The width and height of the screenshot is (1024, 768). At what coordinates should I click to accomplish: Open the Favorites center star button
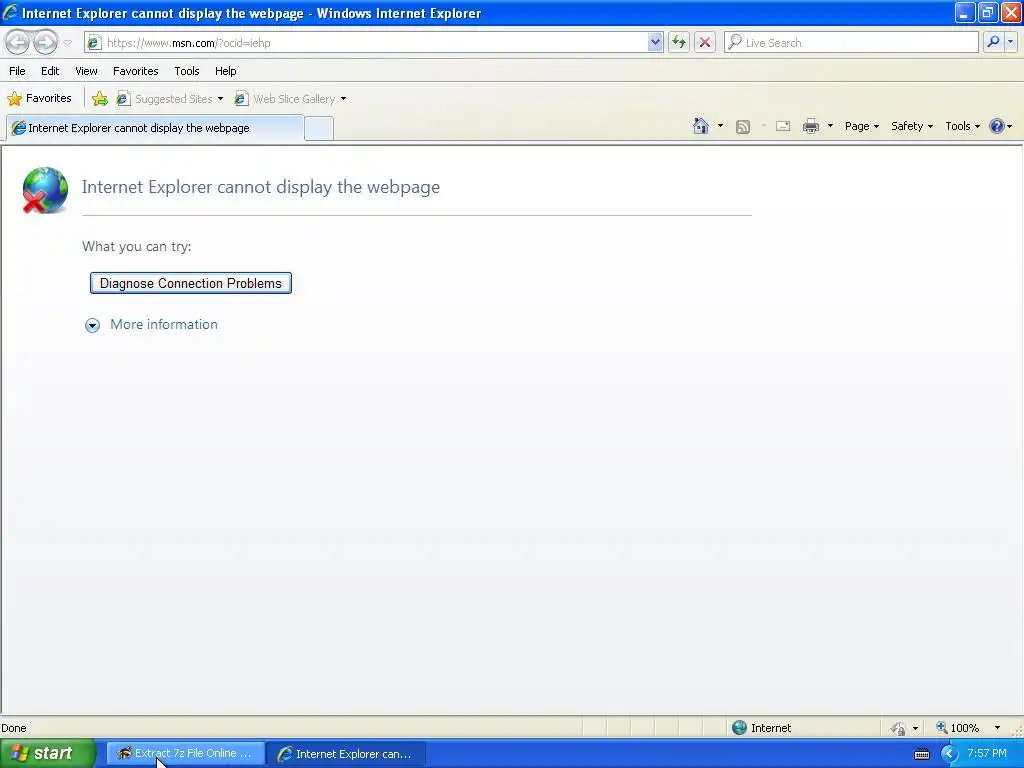39,99
